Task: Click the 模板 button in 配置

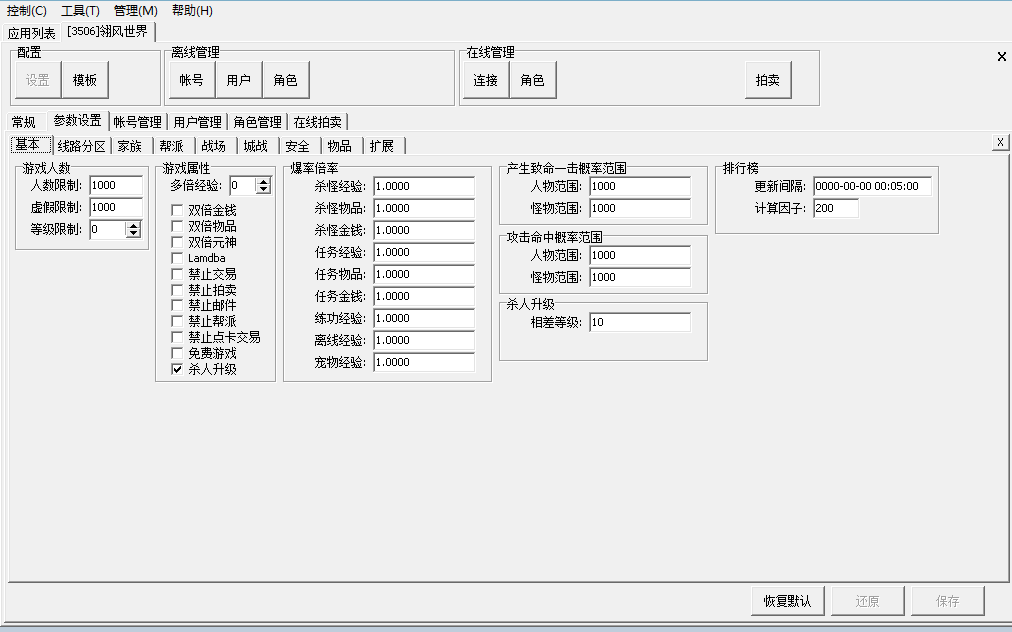Action: point(85,80)
